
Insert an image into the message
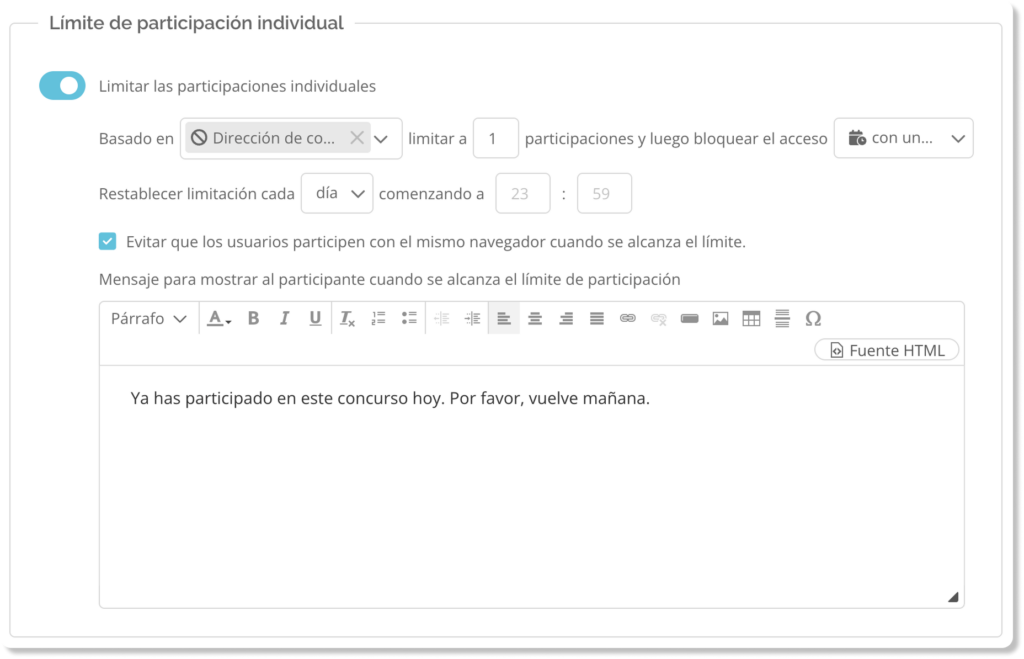click(x=720, y=318)
